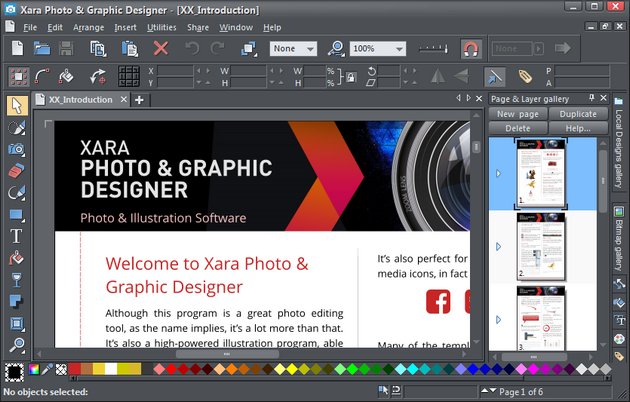Pin the Page & Layer gallery

tap(591, 98)
